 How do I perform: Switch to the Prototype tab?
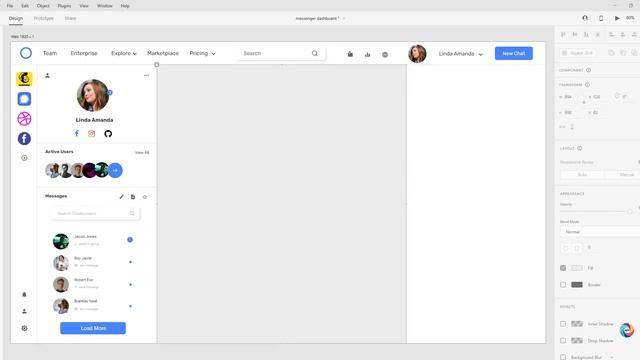click(43, 18)
